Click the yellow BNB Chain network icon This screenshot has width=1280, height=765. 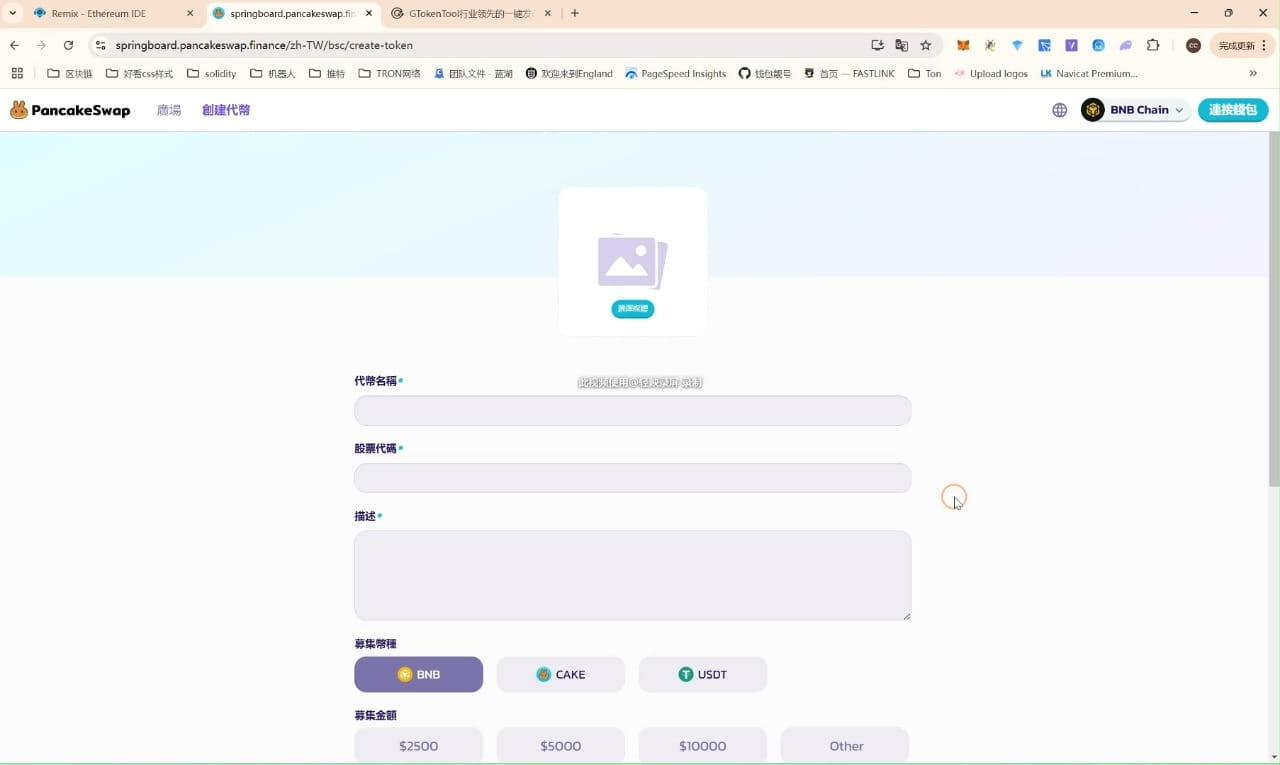1092,109
